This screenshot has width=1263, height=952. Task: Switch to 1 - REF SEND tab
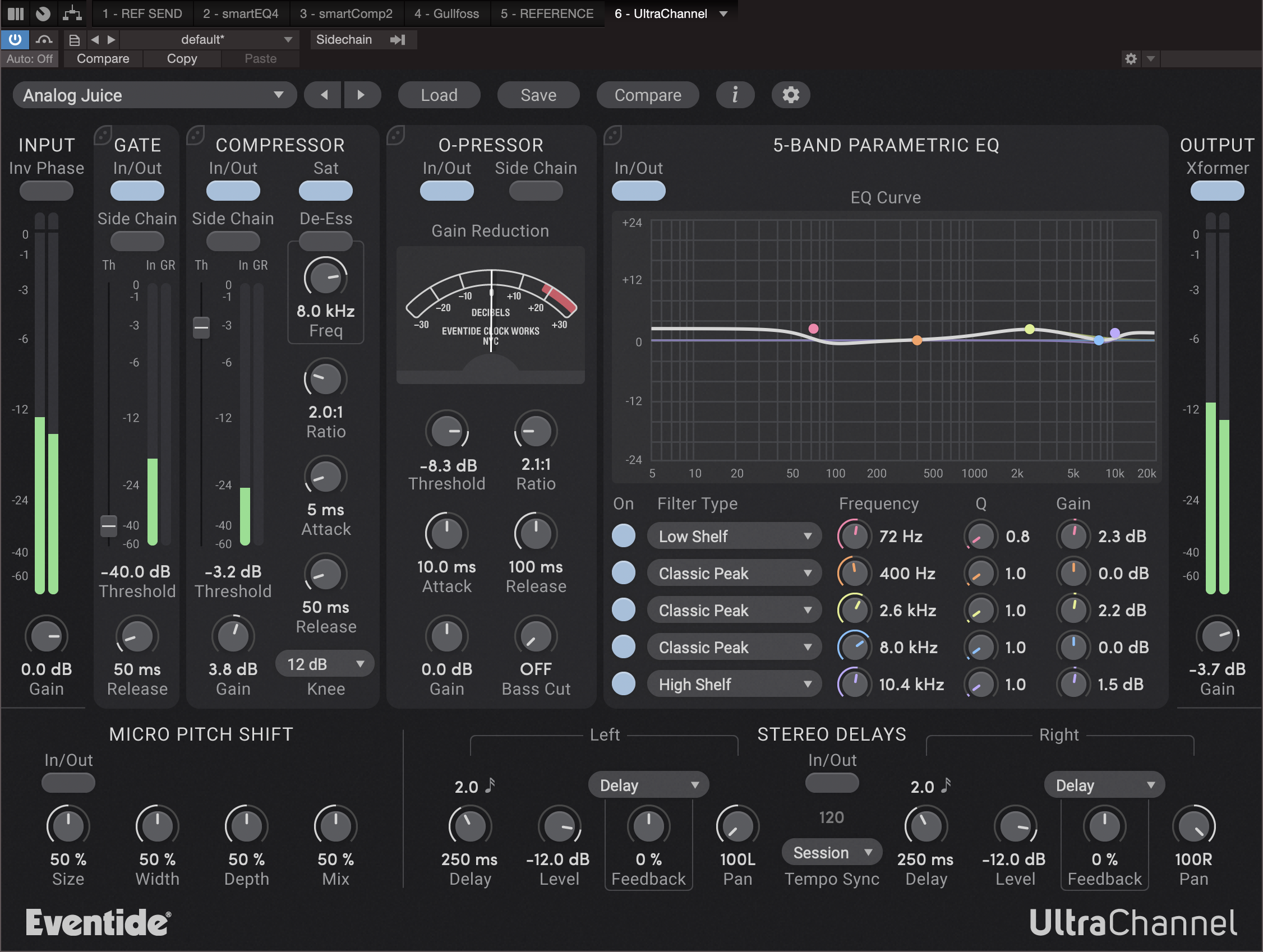coord(142,13)
